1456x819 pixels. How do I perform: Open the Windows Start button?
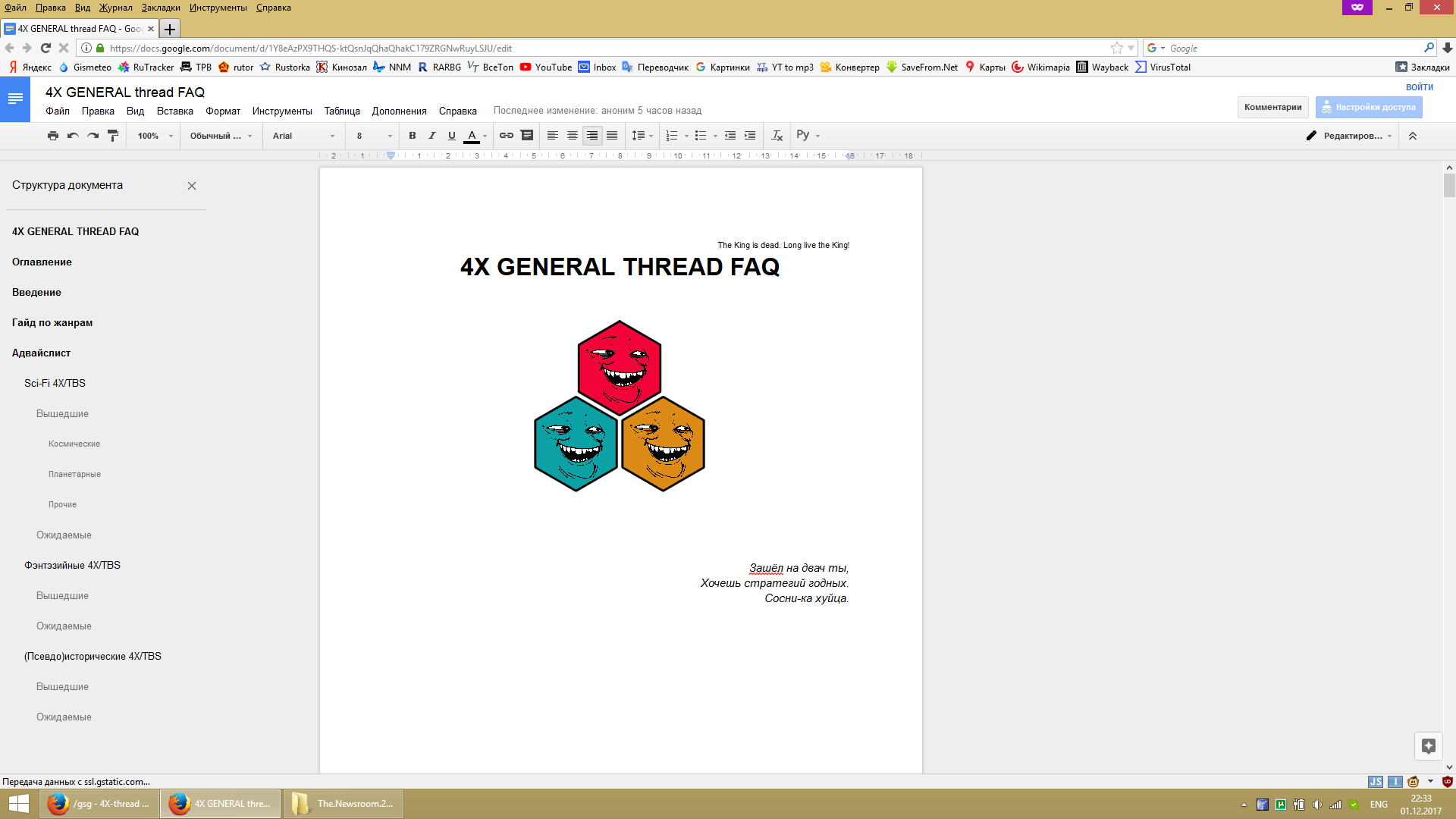pyautogui.click(x=18, y=804)
